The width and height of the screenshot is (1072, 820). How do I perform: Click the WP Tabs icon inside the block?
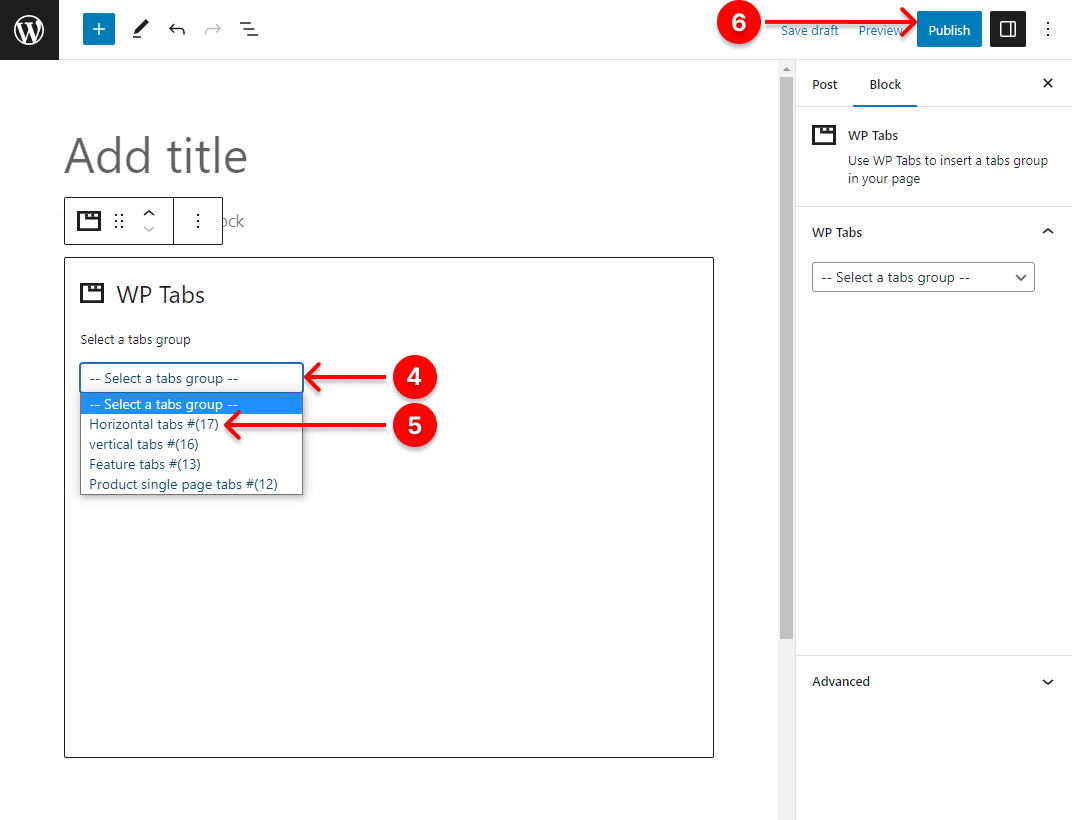[92, 293]
